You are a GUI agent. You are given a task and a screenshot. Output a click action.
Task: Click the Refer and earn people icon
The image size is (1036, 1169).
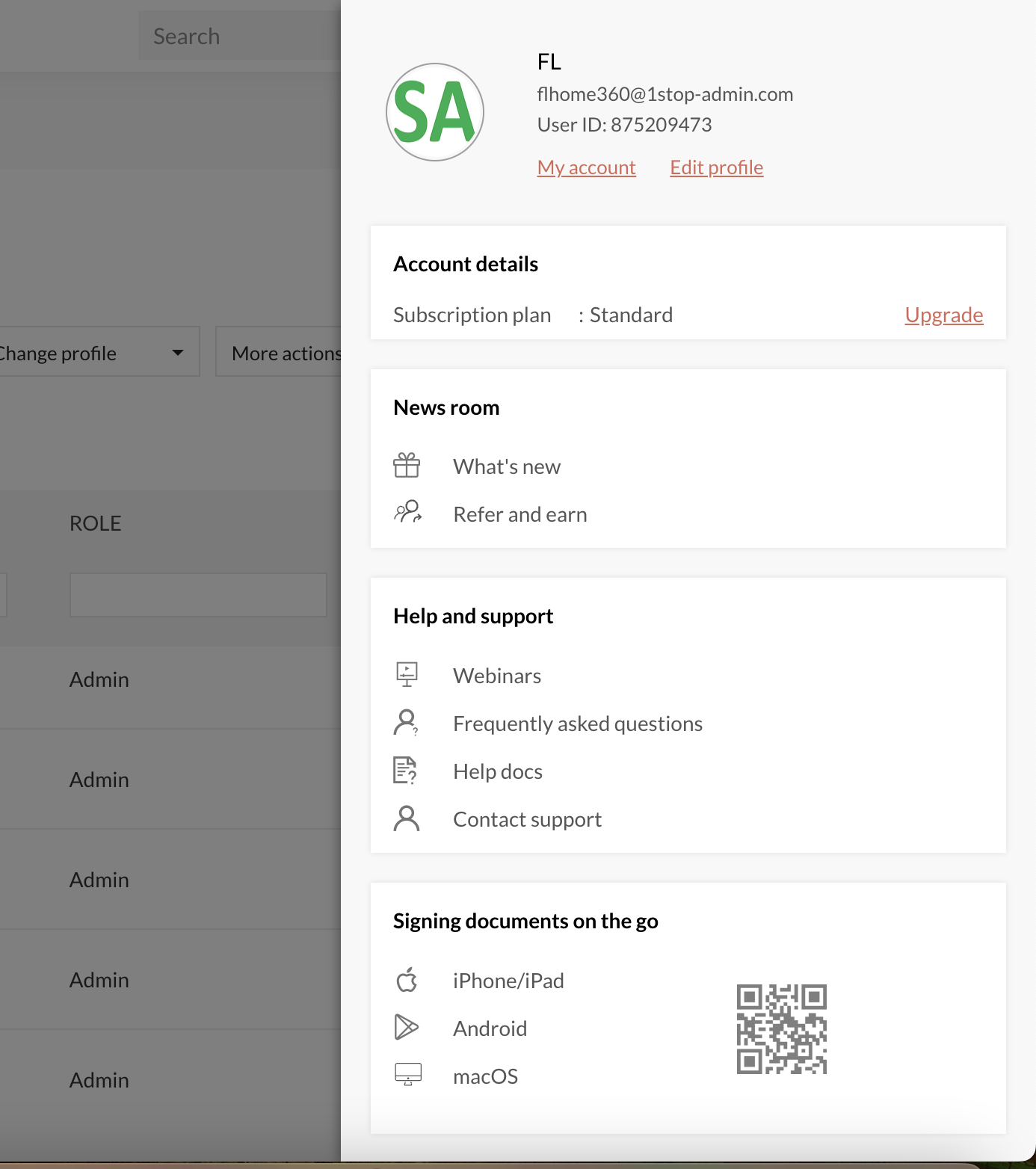407,513
